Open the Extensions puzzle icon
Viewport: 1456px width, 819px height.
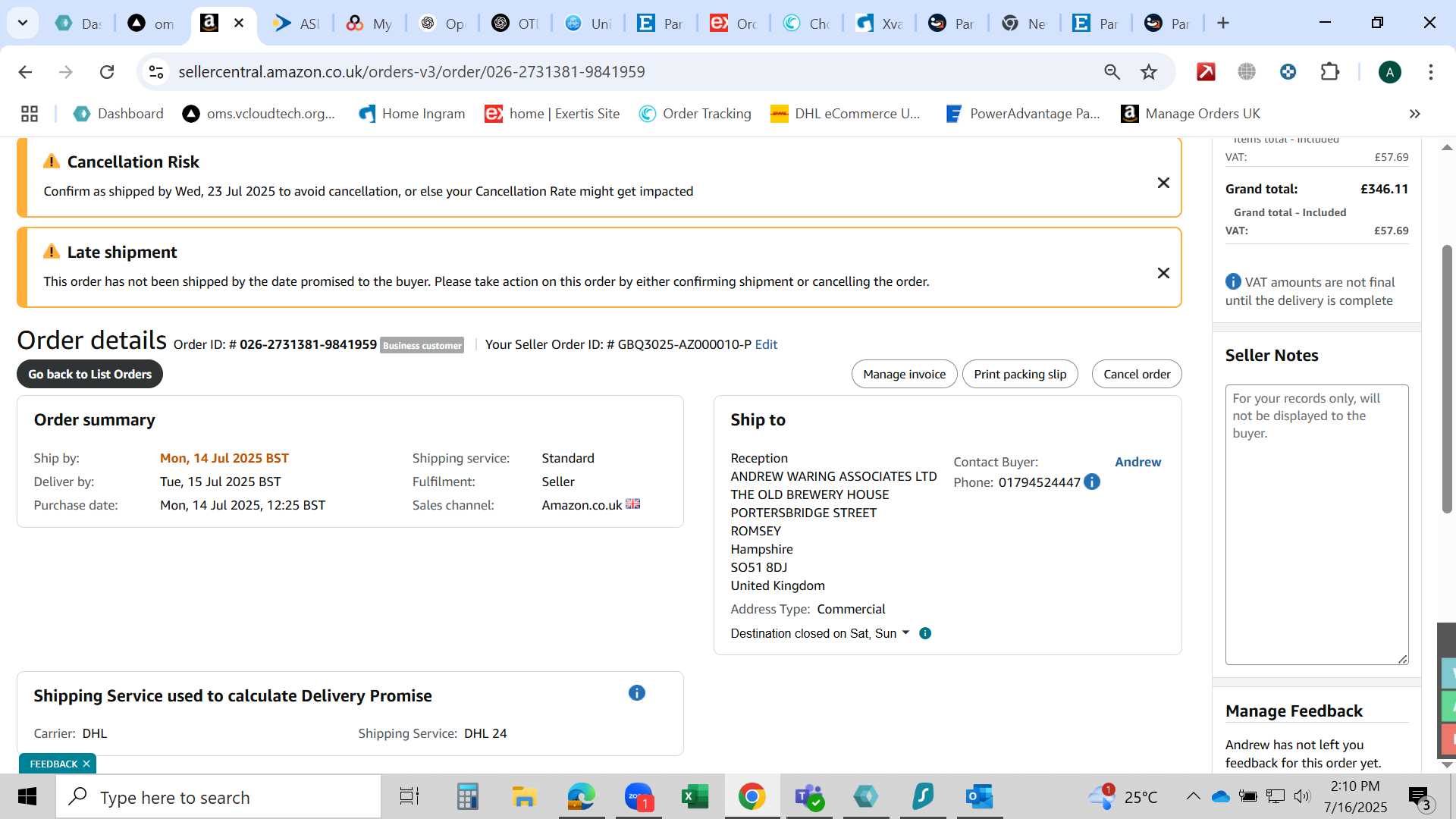(1329, 72)
